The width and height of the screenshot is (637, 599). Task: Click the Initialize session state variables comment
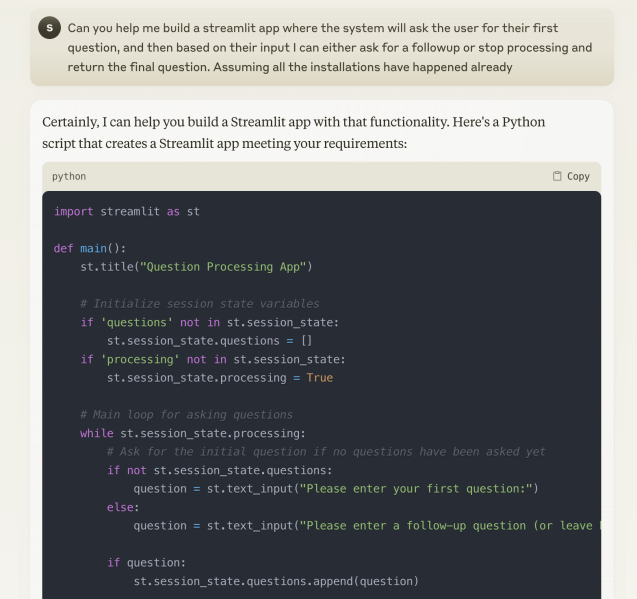click(x=200, y=304)
